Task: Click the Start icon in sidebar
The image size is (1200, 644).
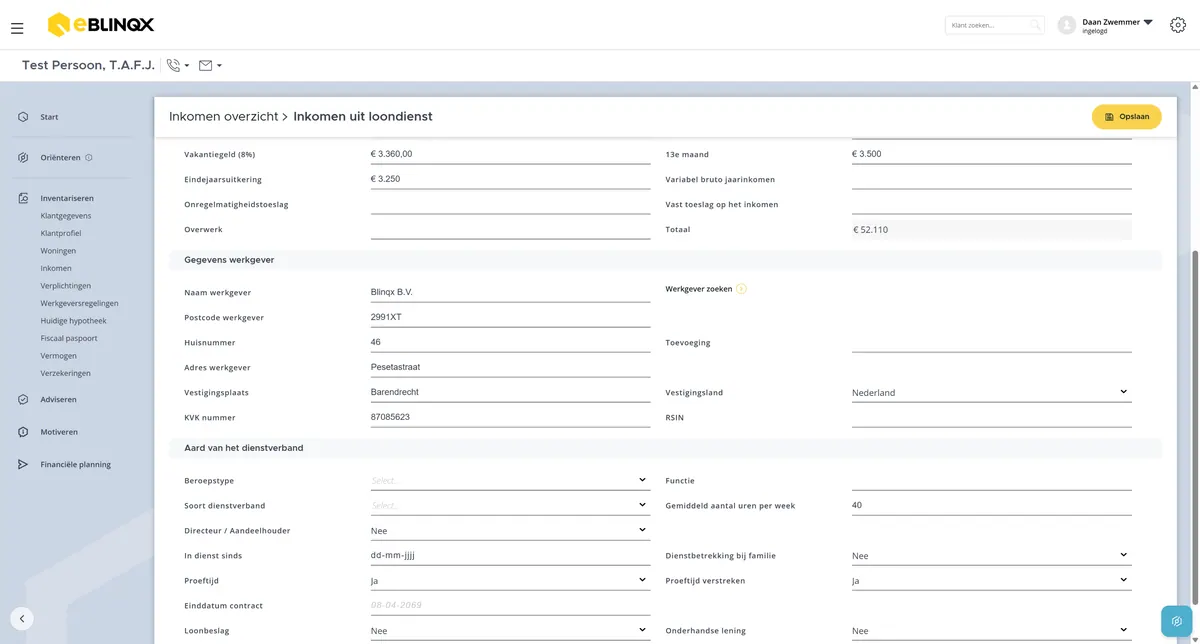Action: 23,117
